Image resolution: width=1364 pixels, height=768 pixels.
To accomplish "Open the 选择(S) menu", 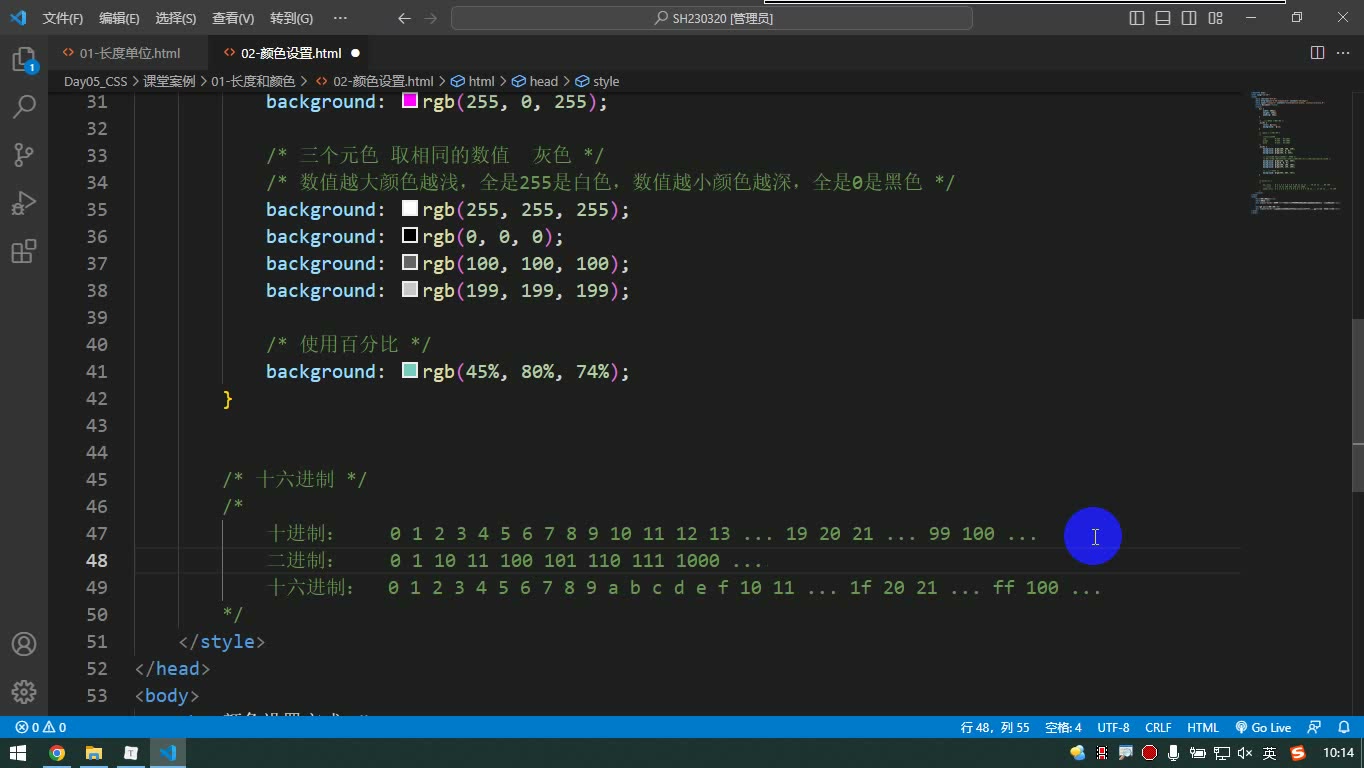I will point(176,18).
